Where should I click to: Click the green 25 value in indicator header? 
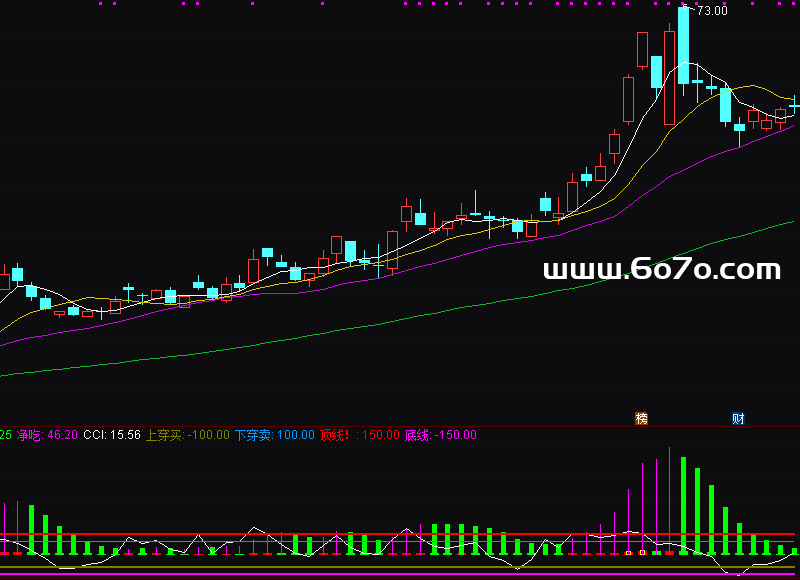[x=6, y=435]
